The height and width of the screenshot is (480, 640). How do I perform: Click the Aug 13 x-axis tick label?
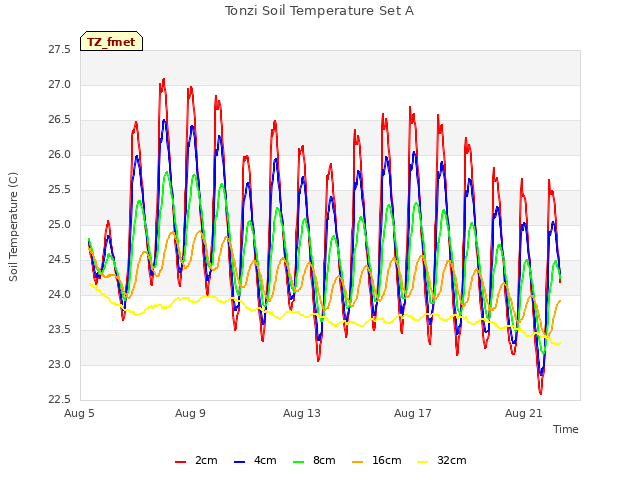302,413
